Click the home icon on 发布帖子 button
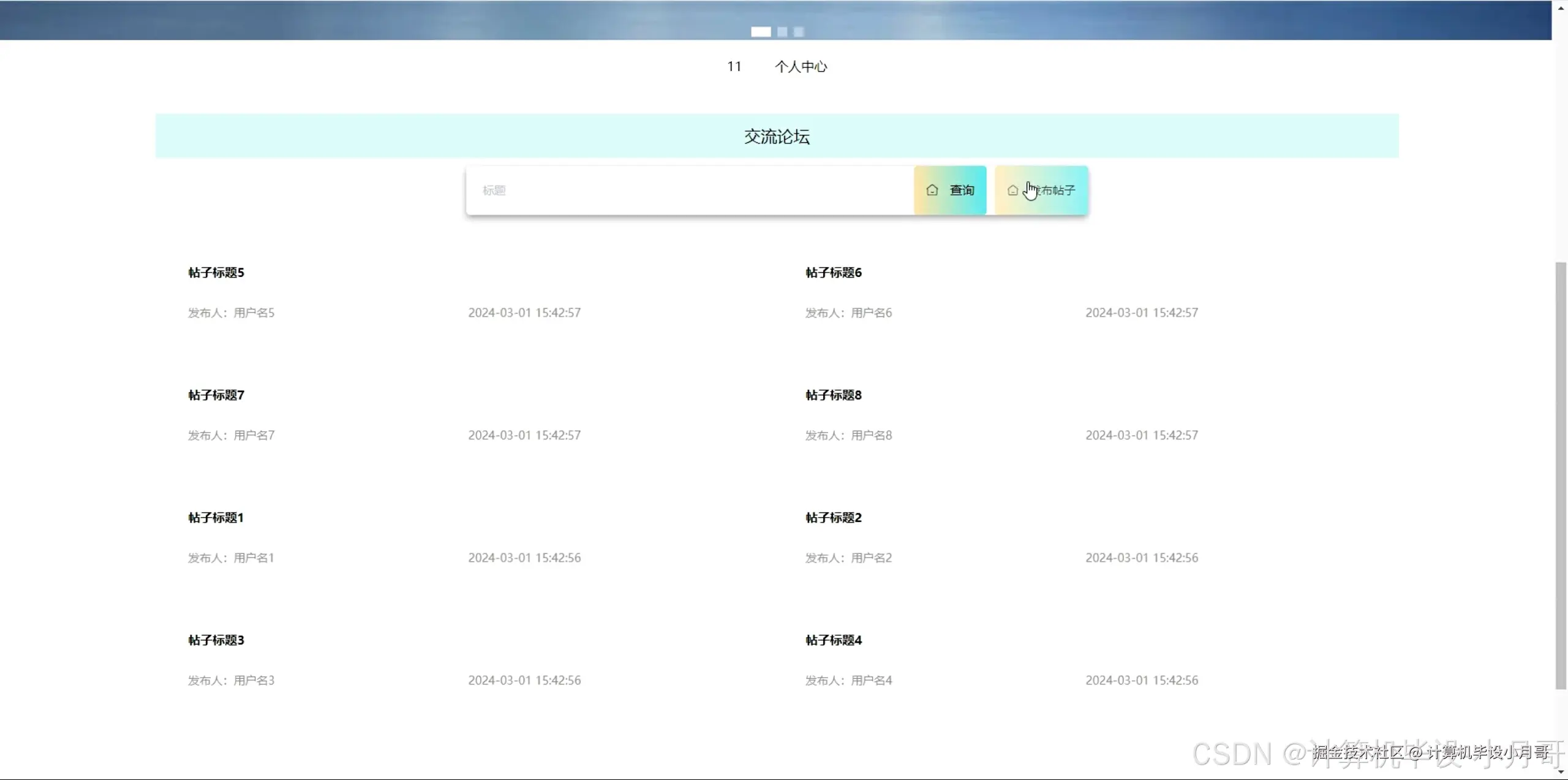The width and height of the screenshot is (1568, 780). (x=1012, y=191)
